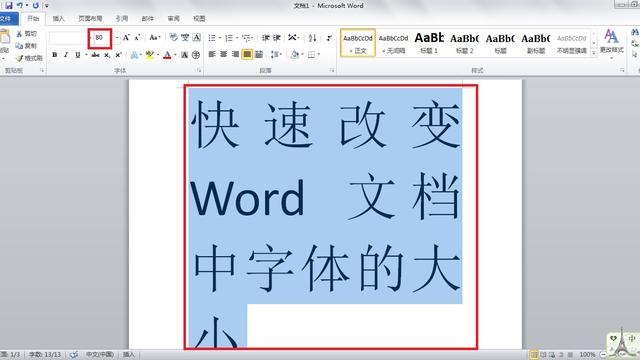Open the Paragraph dialog launcher (段落)

331,71
